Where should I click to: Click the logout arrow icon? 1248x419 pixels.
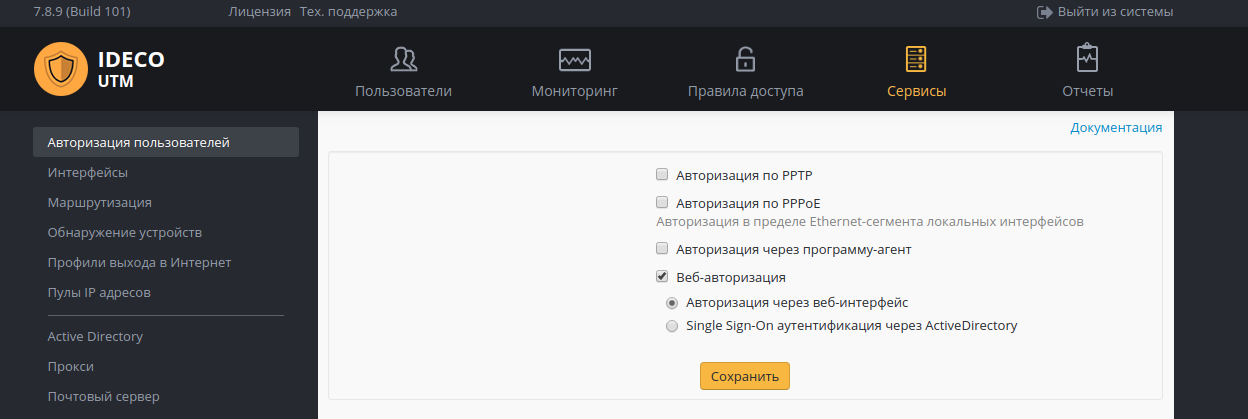[1045, 12]
